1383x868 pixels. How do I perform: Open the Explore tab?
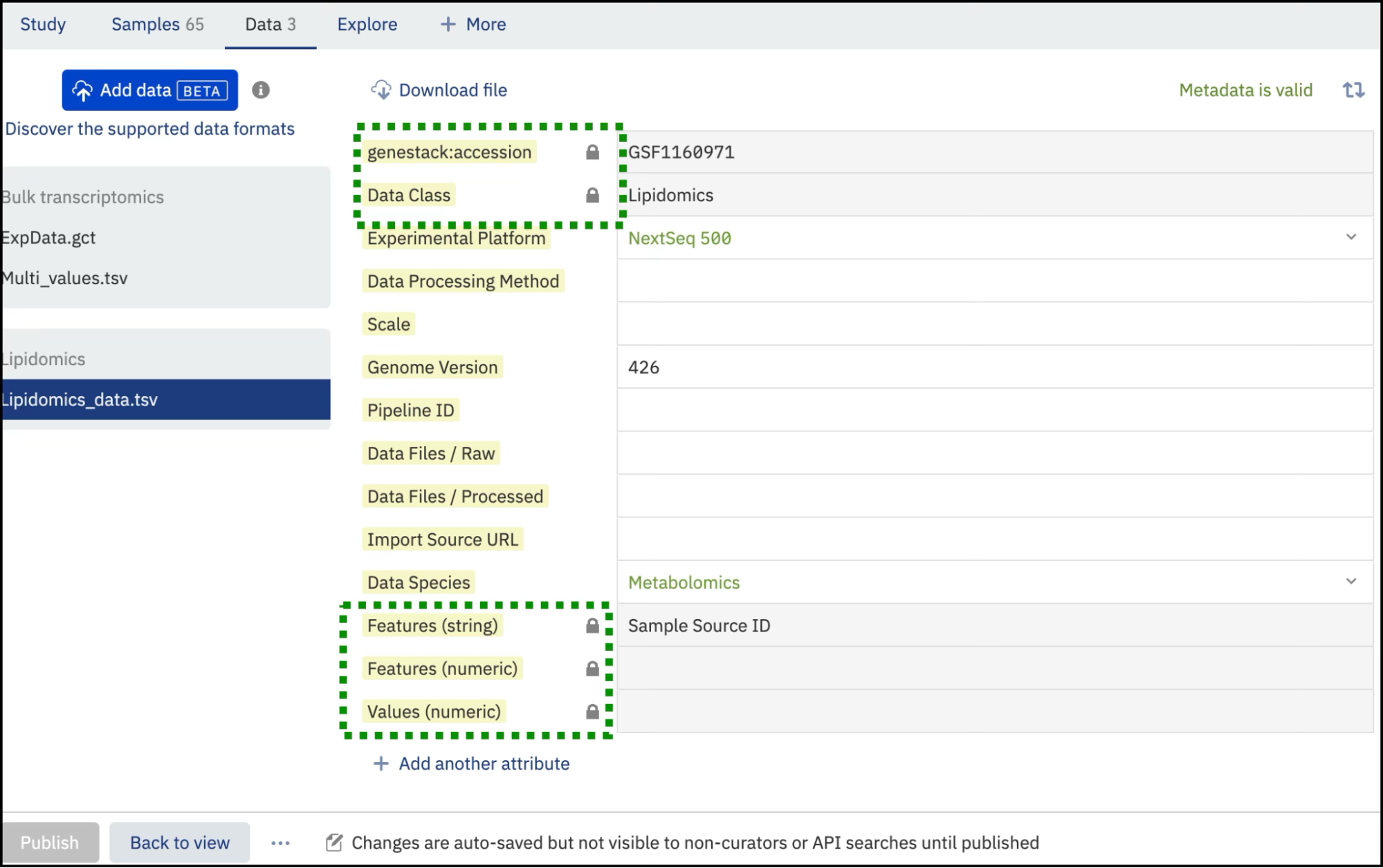[x=367, y=24]
